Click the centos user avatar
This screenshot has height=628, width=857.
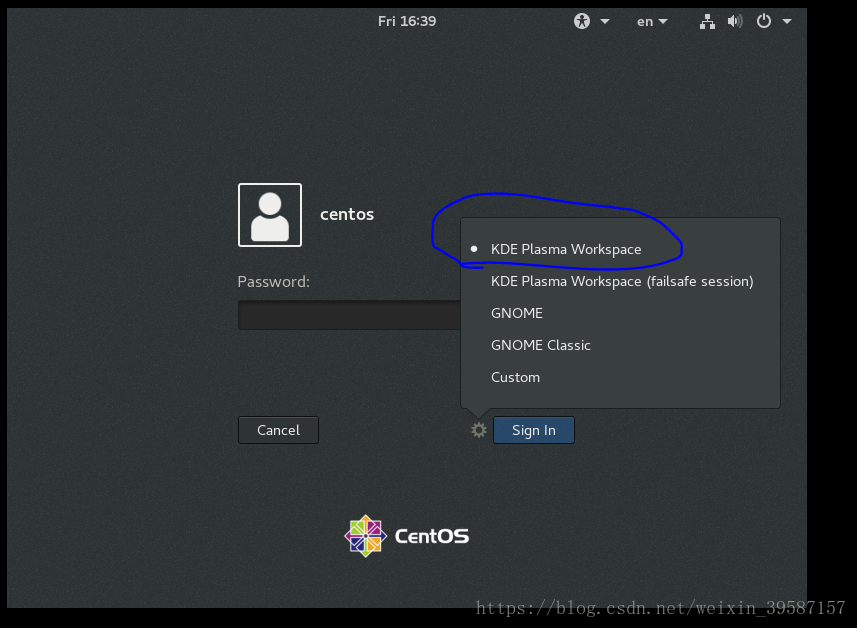[x=269, y=215]
